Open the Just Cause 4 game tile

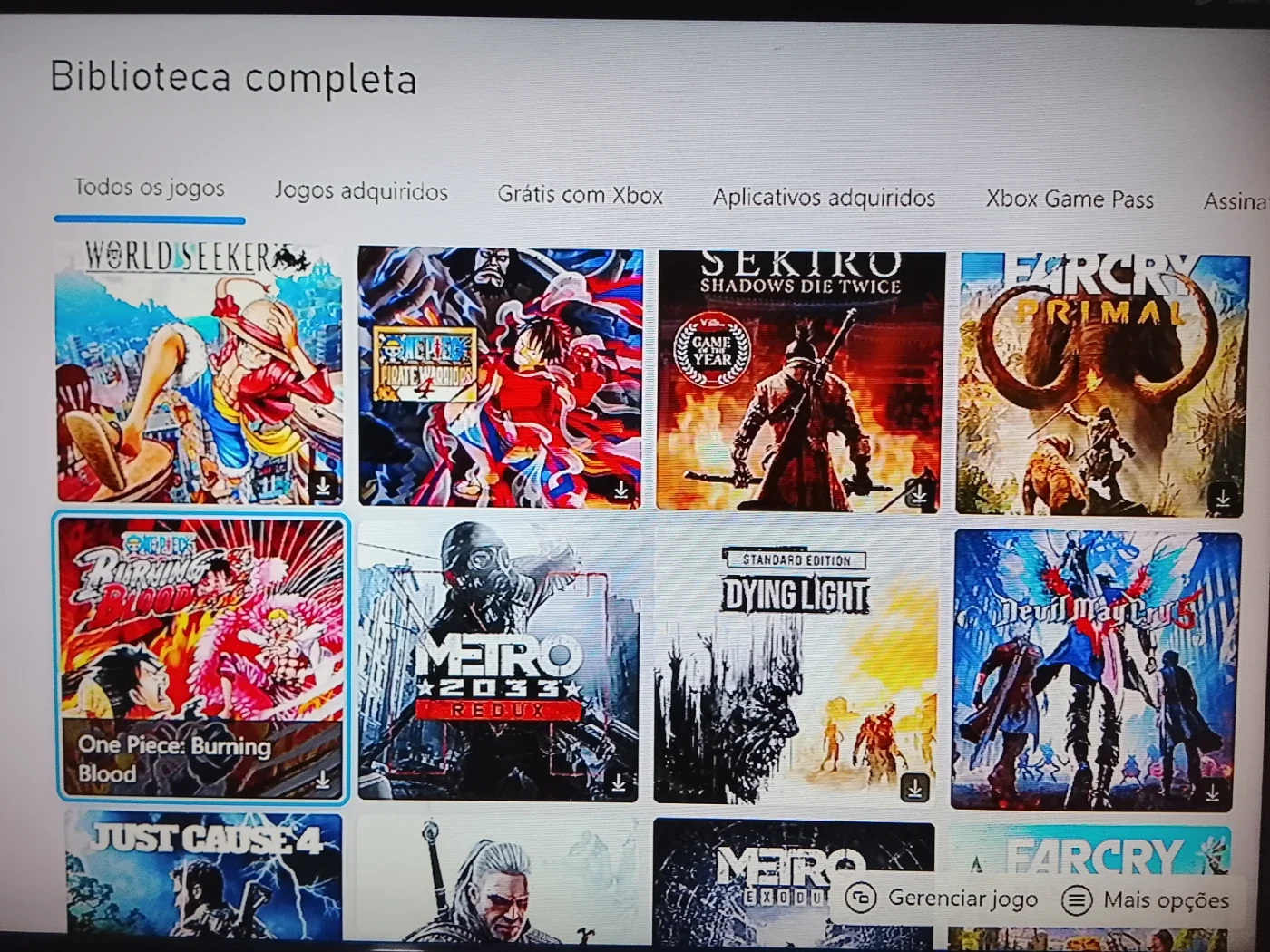click(204, 878)
